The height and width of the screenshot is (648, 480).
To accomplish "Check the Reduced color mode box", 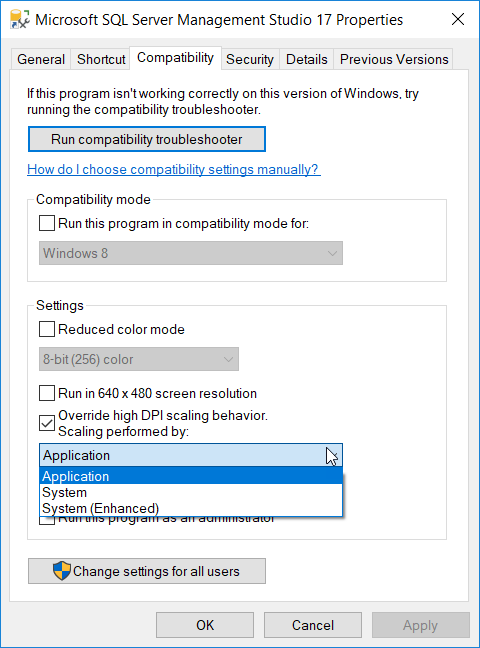I will point(47,329).
